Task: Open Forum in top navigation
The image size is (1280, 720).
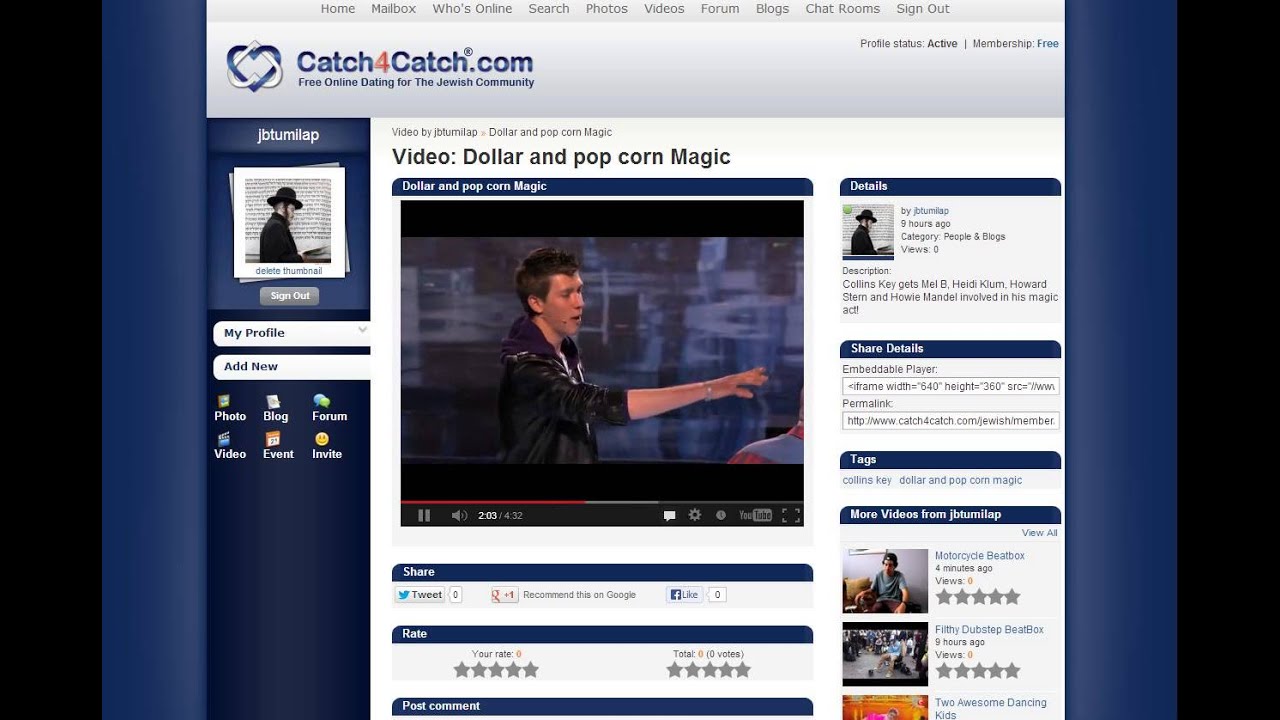Action: (720, 9)
